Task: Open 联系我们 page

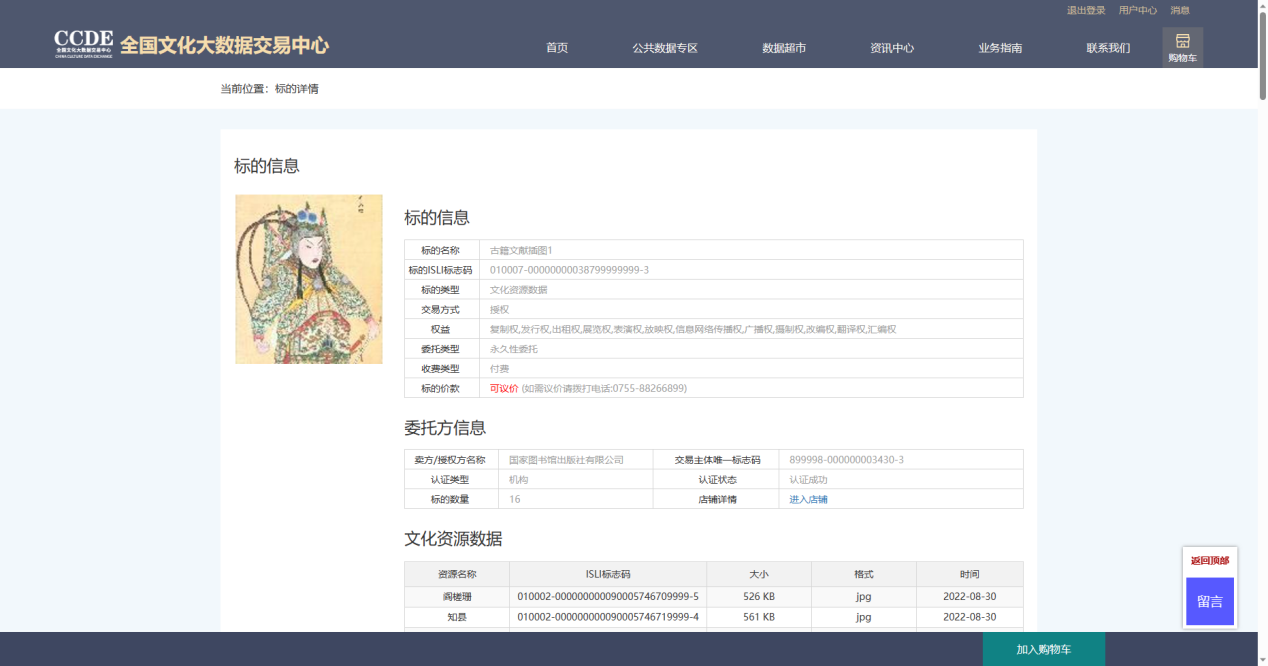Action: (1108, 48)
